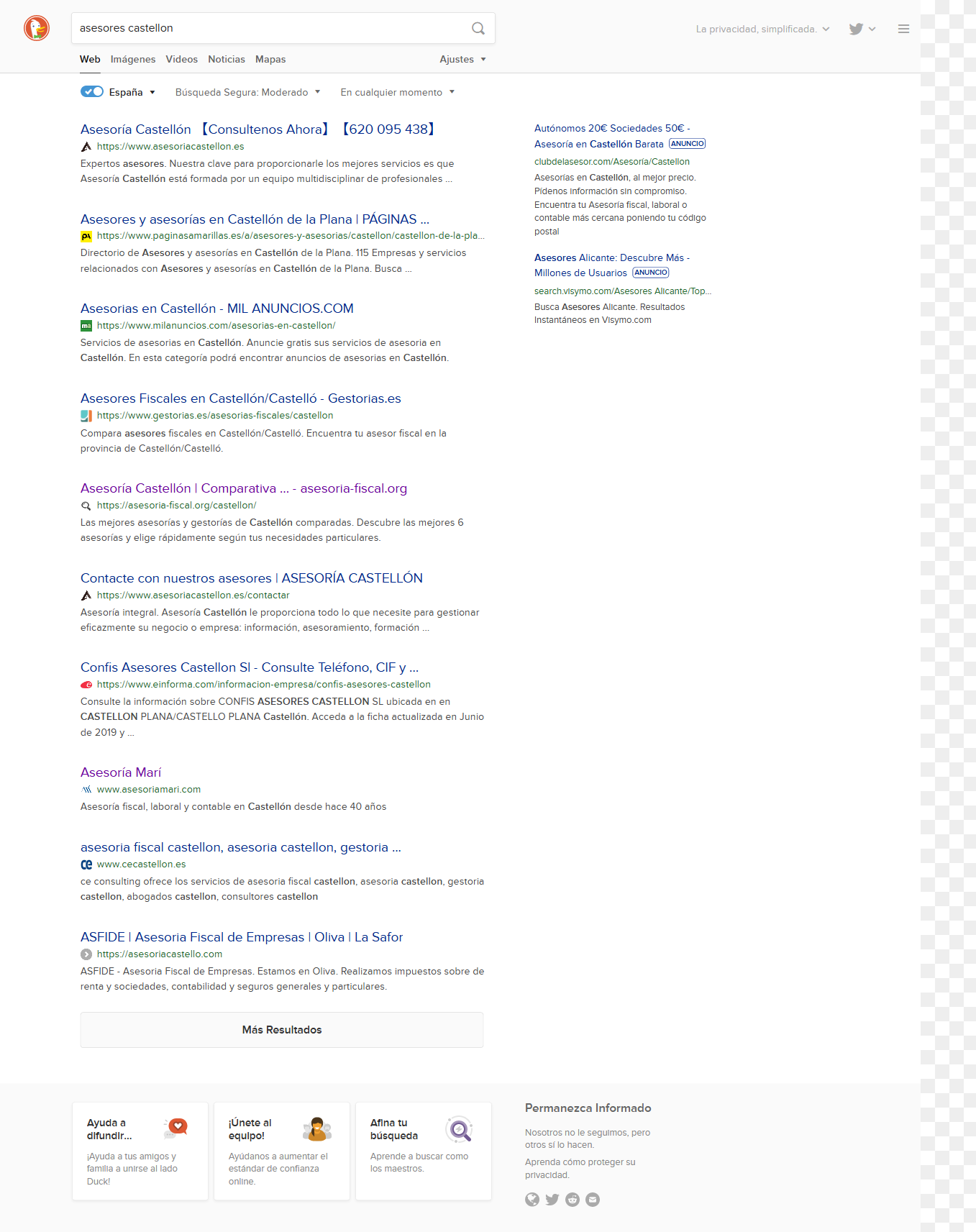Expand the chevron beside the Twitter icon
Screen dimensions: 976x1232
point(872,29)
